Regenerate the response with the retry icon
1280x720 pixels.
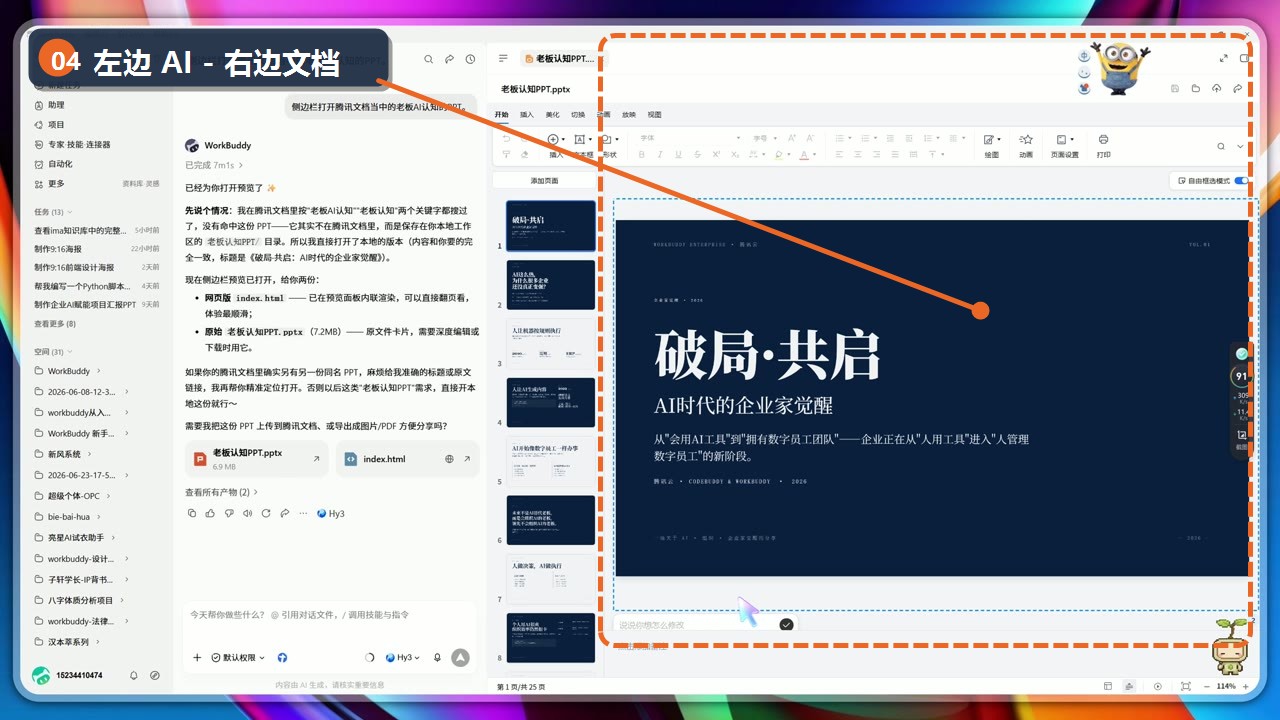pyautogui.click(x=266, y=513)
